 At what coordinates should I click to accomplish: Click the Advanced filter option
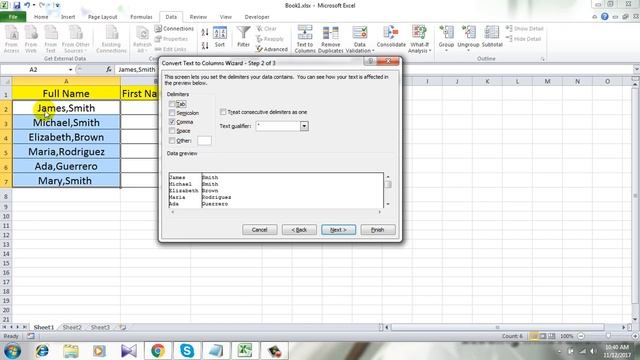point(272,49)
